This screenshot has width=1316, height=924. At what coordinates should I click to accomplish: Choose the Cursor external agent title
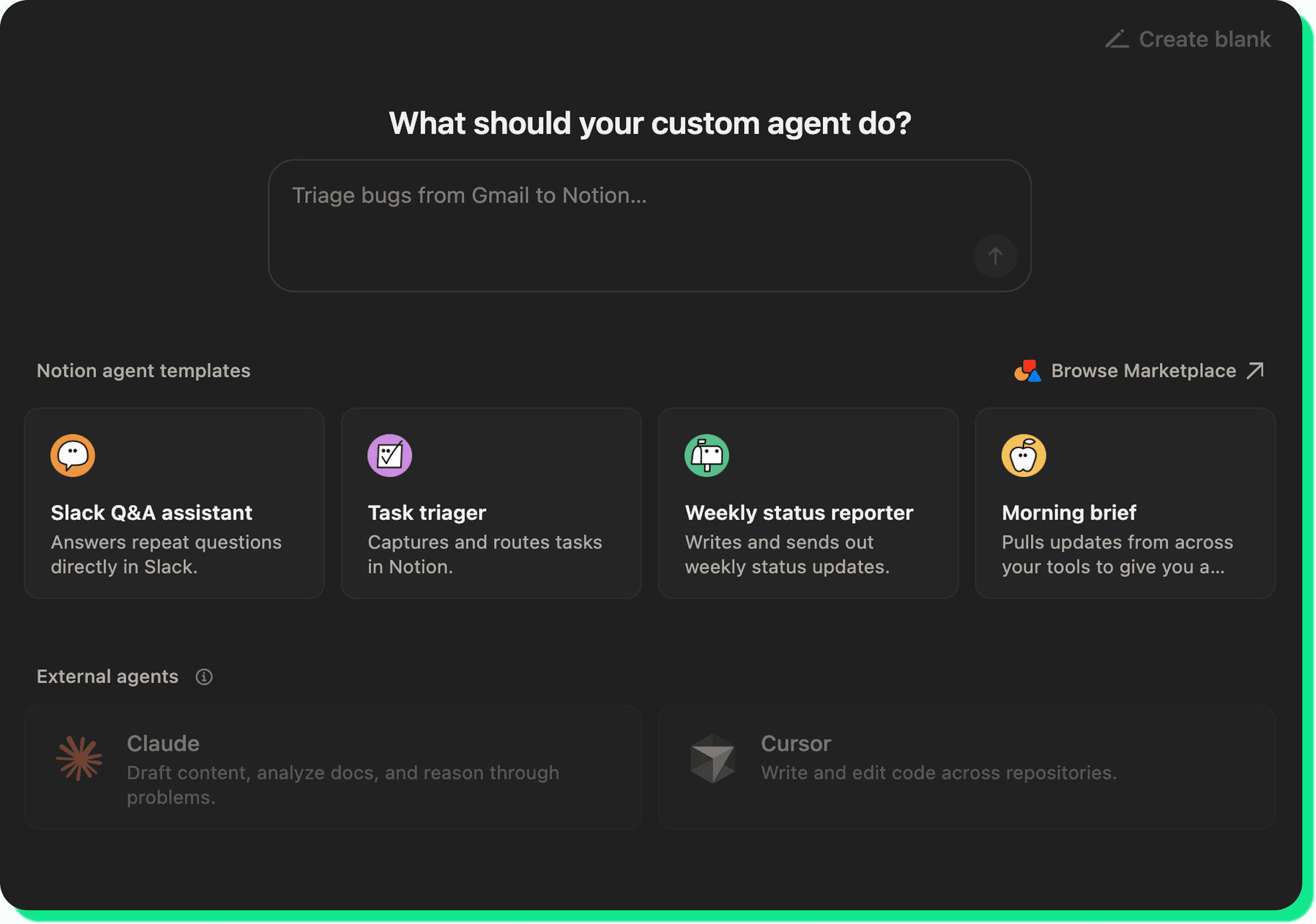click(796, 743)
